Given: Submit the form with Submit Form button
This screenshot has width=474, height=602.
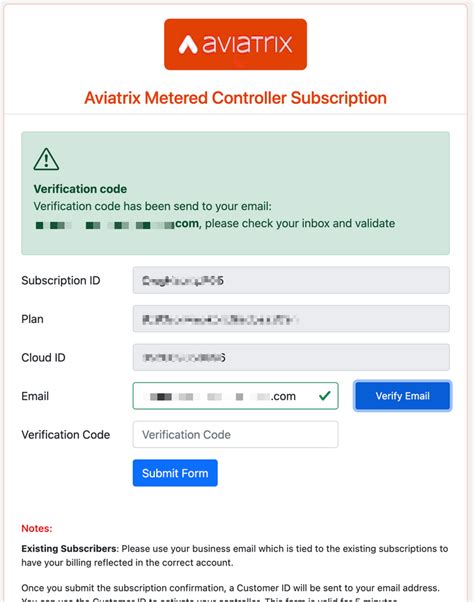Looking at the screenshot, I should click(x=175, y=473).
